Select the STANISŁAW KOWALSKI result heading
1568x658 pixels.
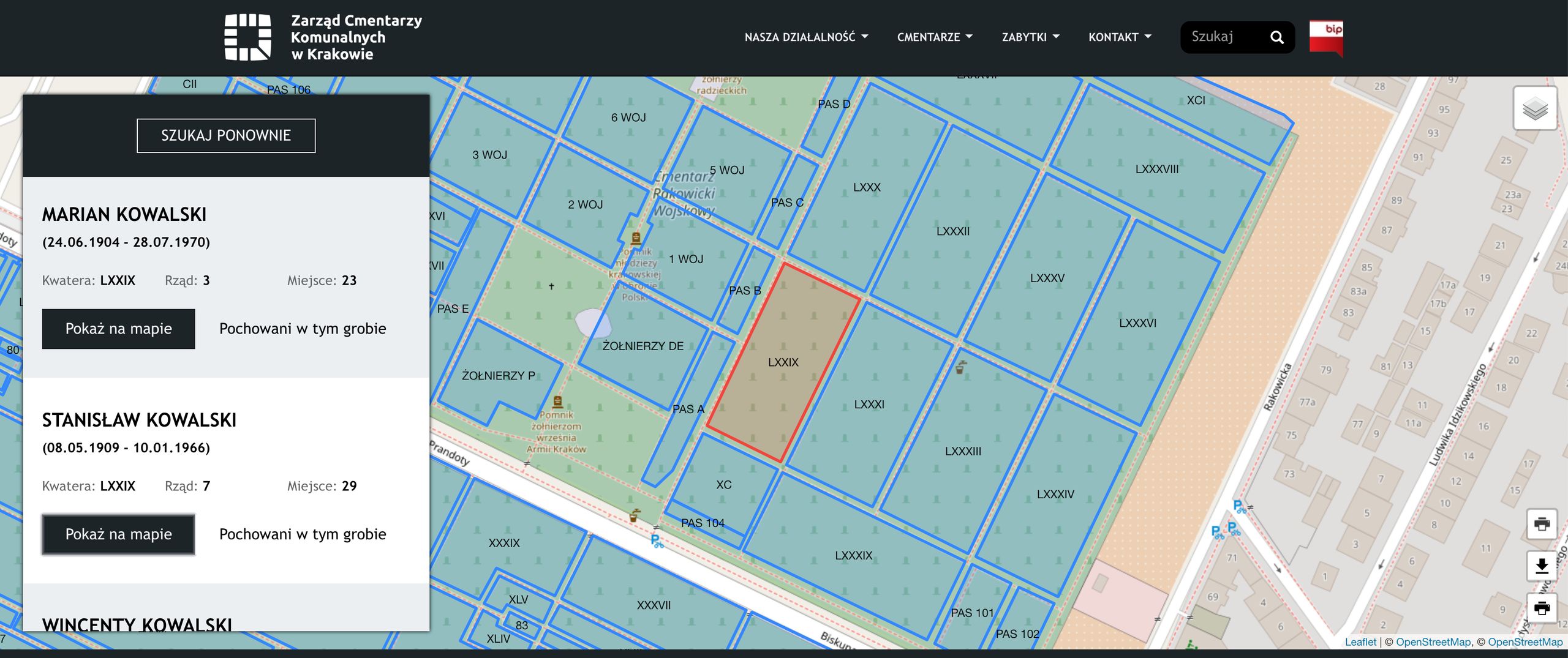tap(139, 420)
